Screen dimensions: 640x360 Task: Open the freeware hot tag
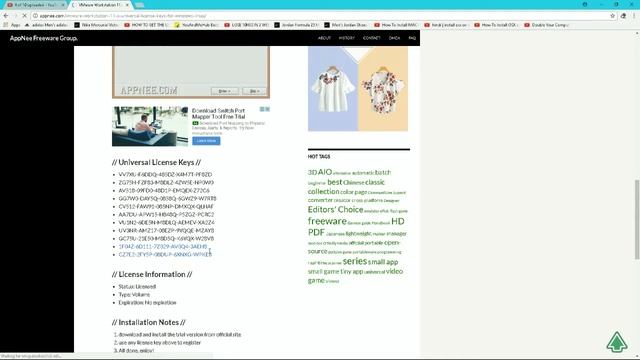[327, 221]
